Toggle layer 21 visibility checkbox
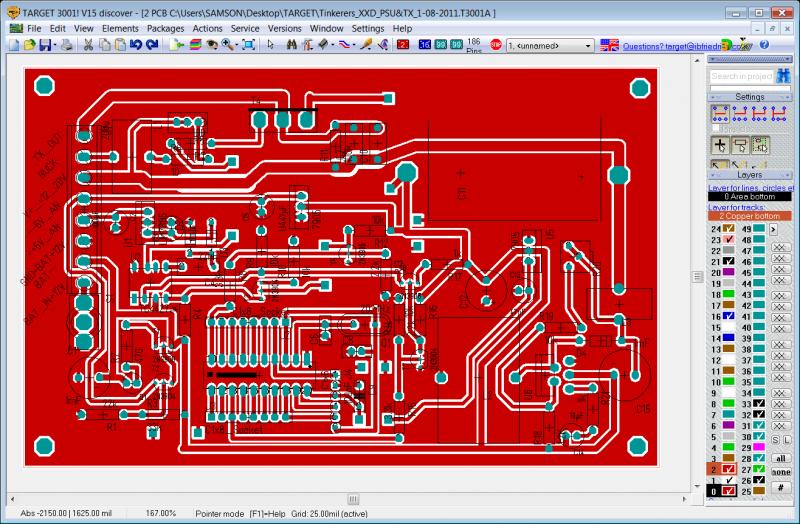Viewport: 800px width, 524px height. click(729, 260)
